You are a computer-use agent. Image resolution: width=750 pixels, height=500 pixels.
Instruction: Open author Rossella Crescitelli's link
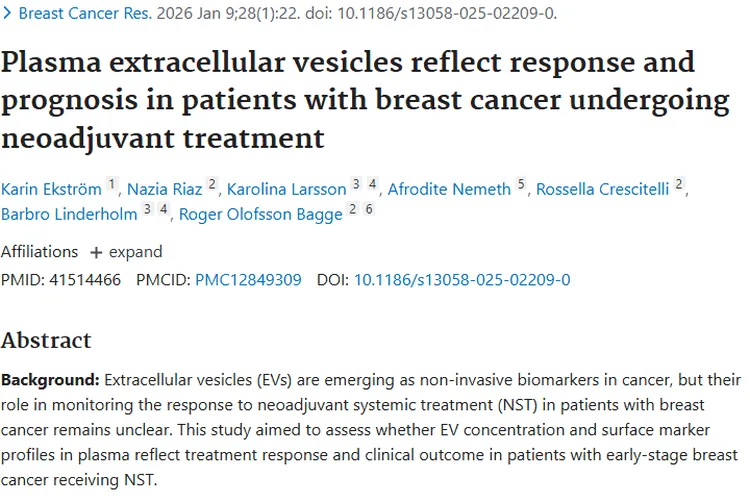(603, 190)
